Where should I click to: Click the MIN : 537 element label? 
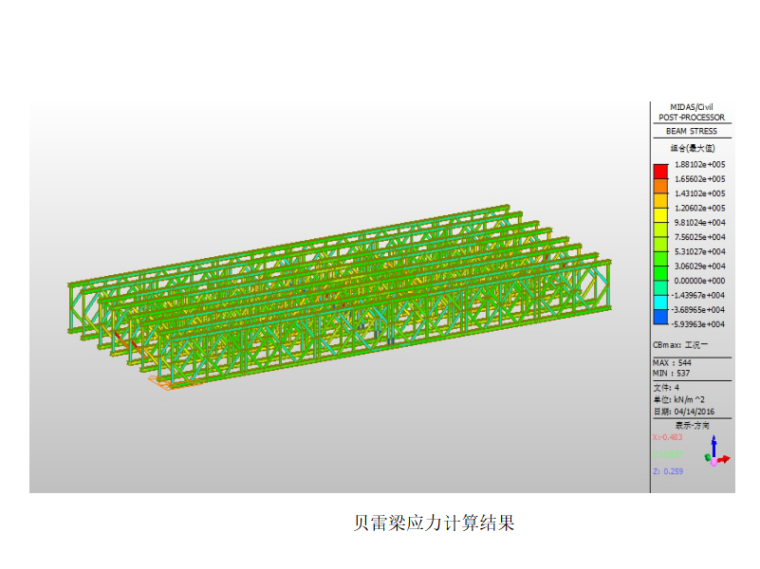pyautogui.click(x=671, y=373)
